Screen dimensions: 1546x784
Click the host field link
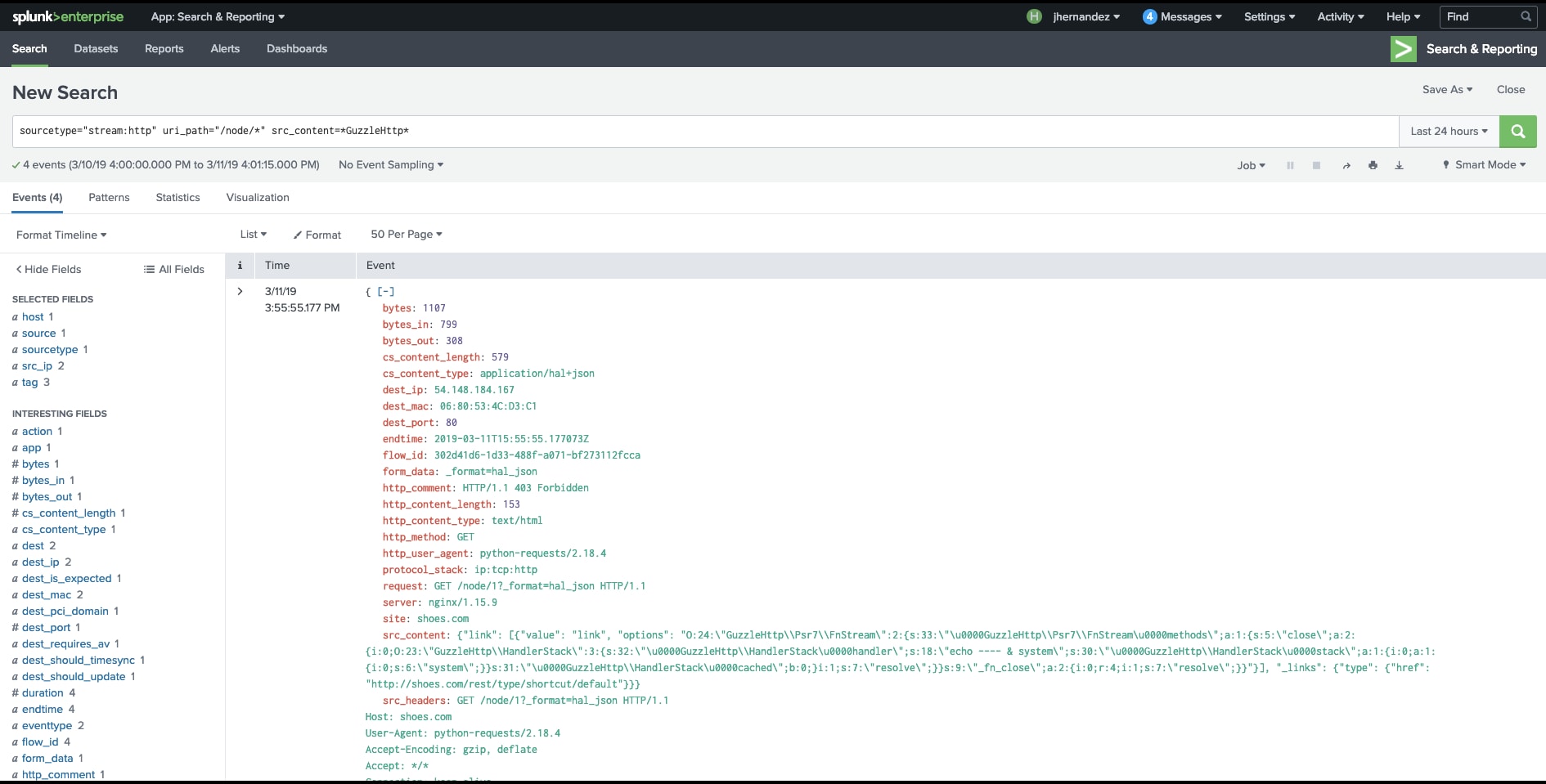tap(33, 317)
